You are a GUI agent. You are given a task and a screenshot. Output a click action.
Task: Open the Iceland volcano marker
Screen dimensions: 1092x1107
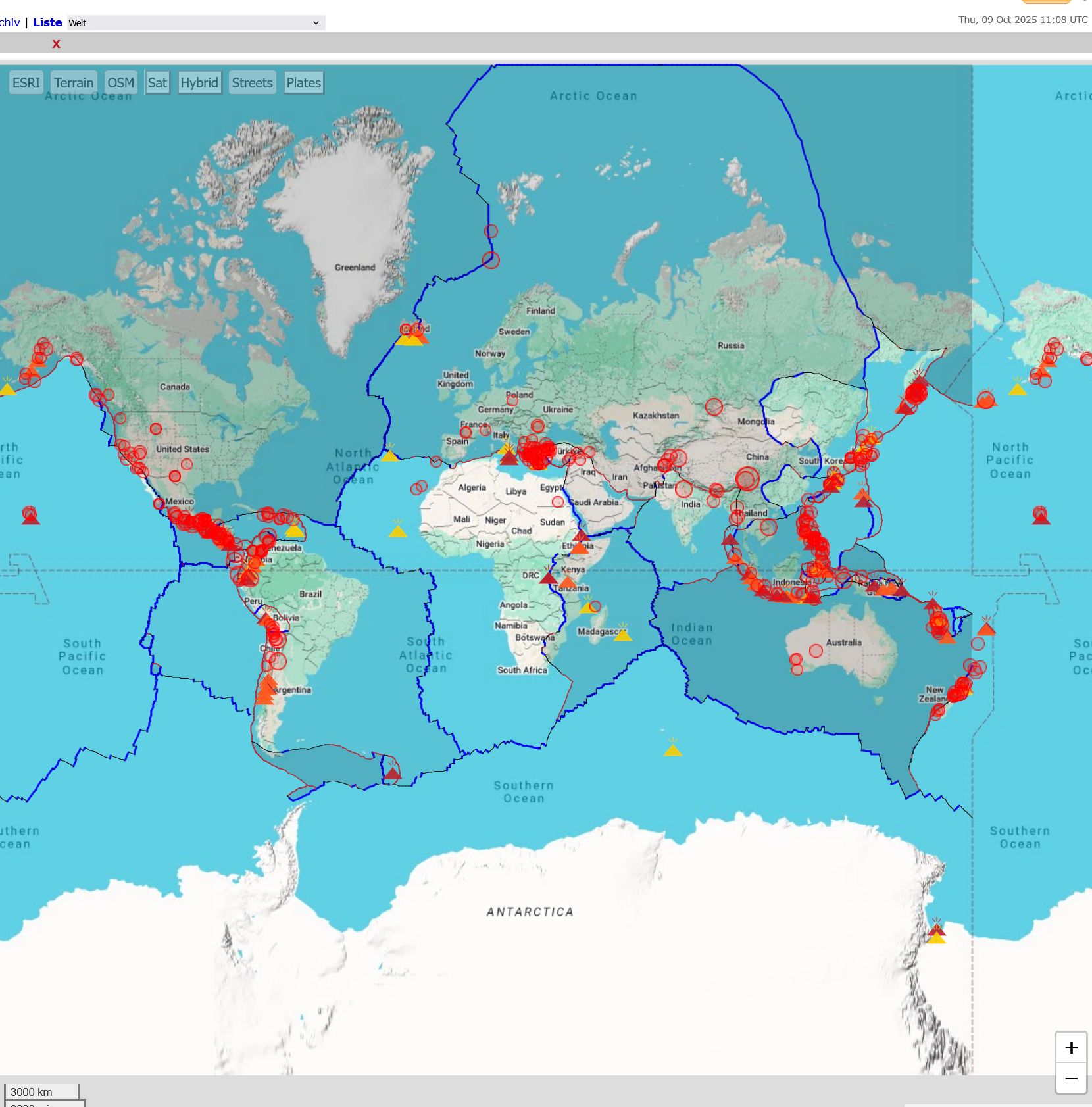pos(412,337)
